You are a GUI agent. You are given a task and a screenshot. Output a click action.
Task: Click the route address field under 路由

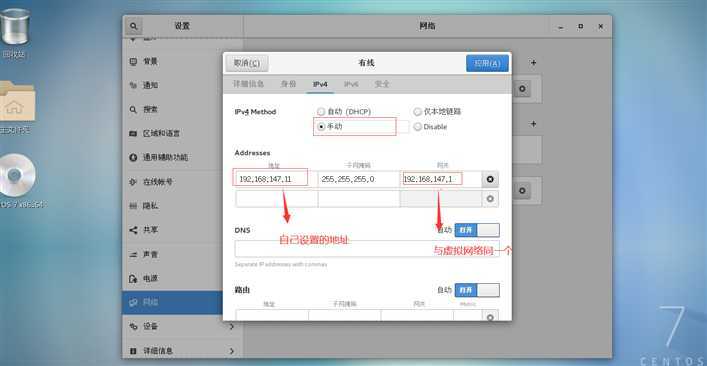click(272, 316)
